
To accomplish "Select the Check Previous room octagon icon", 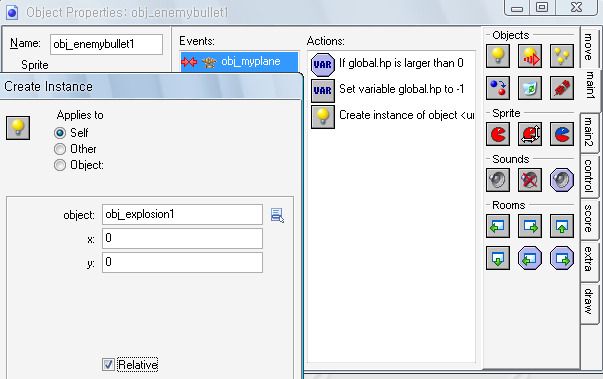I will coord(530,258).
